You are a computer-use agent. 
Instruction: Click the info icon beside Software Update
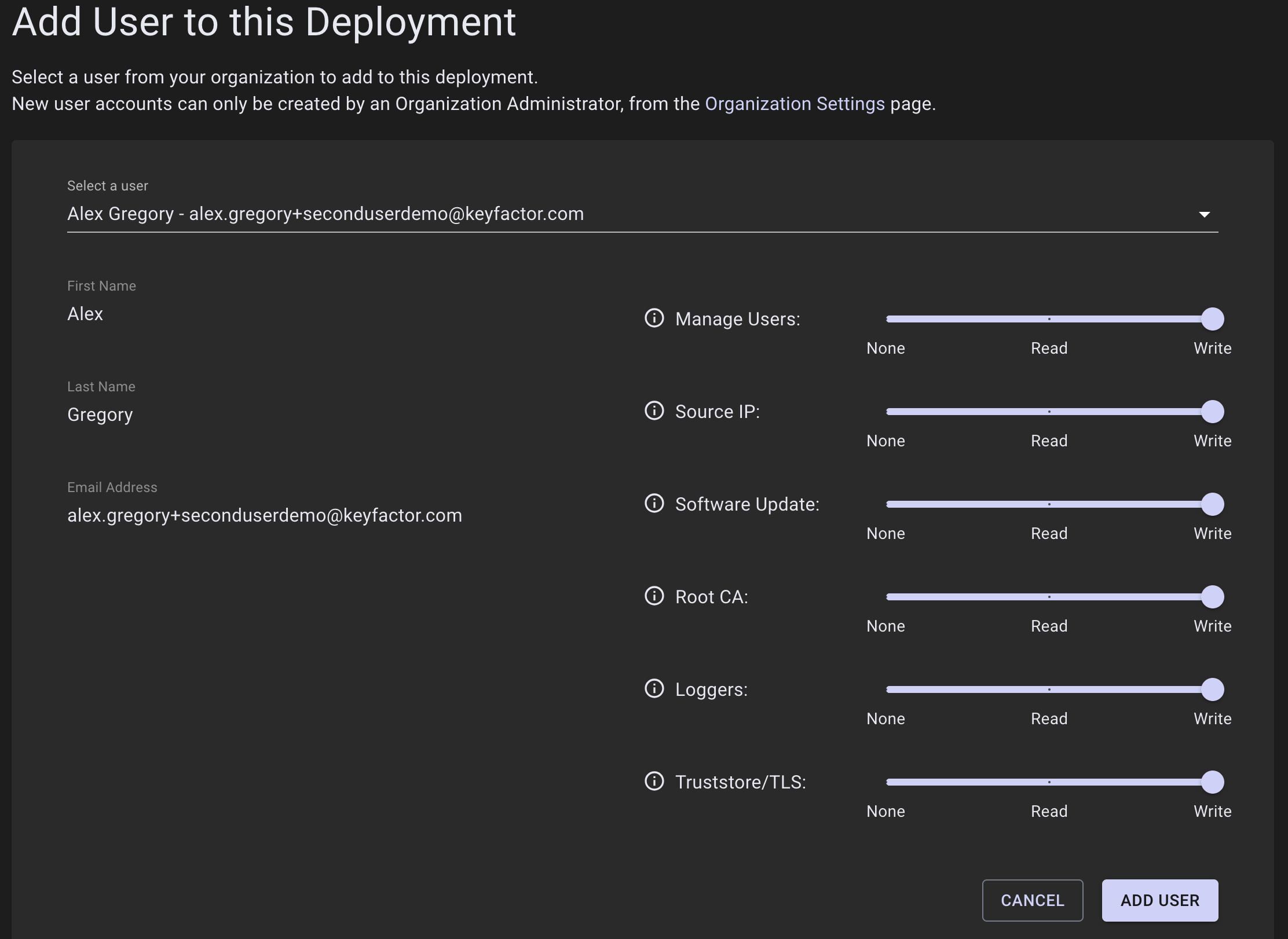654,503
